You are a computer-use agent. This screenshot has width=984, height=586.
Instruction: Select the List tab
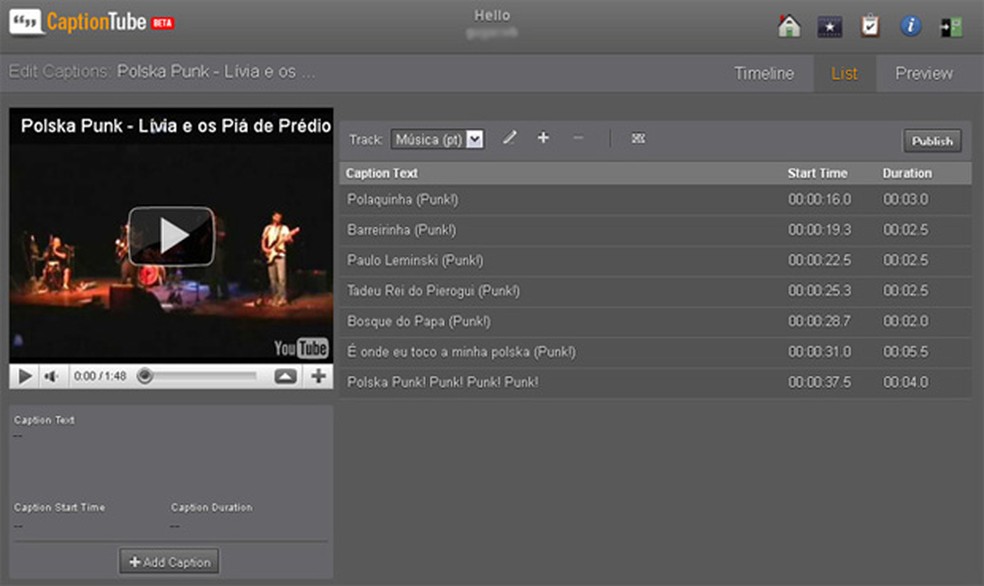point(844,73)
